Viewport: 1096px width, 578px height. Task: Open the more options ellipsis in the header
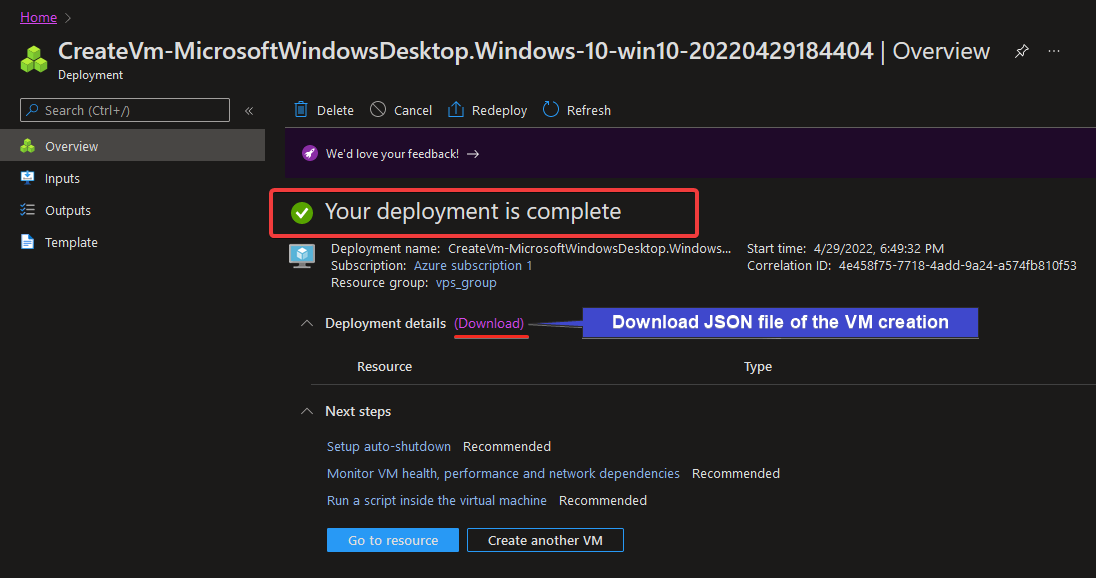1054,51
